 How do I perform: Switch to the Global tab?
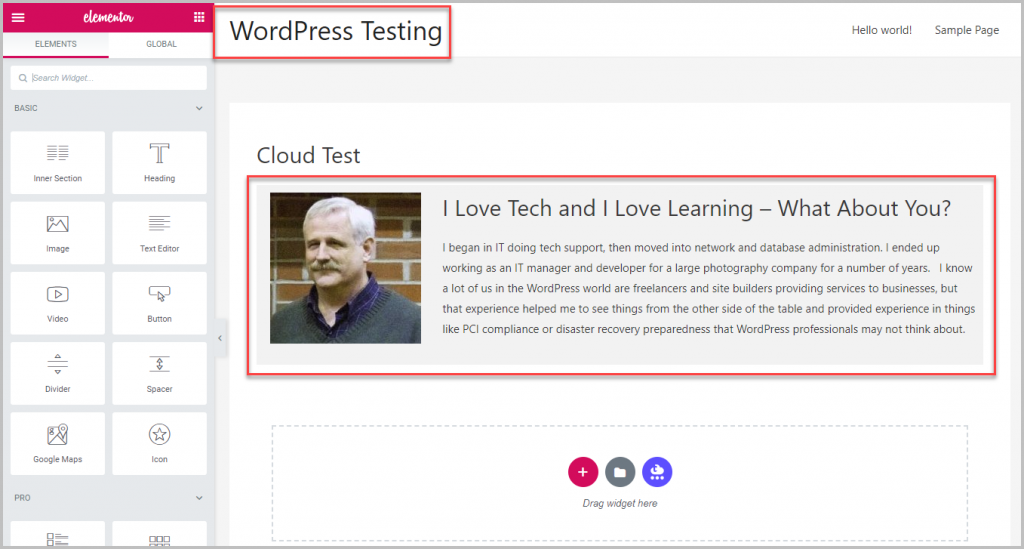pyautogui.click(x=161, y=44)
